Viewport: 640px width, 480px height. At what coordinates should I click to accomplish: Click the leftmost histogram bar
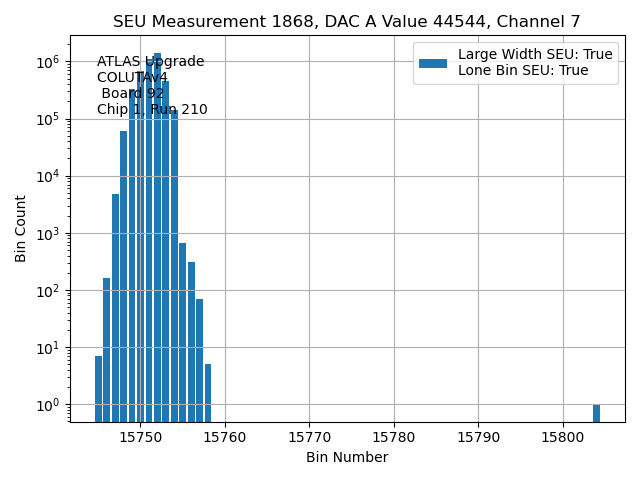pyautogui.click(x=98, y=390)
